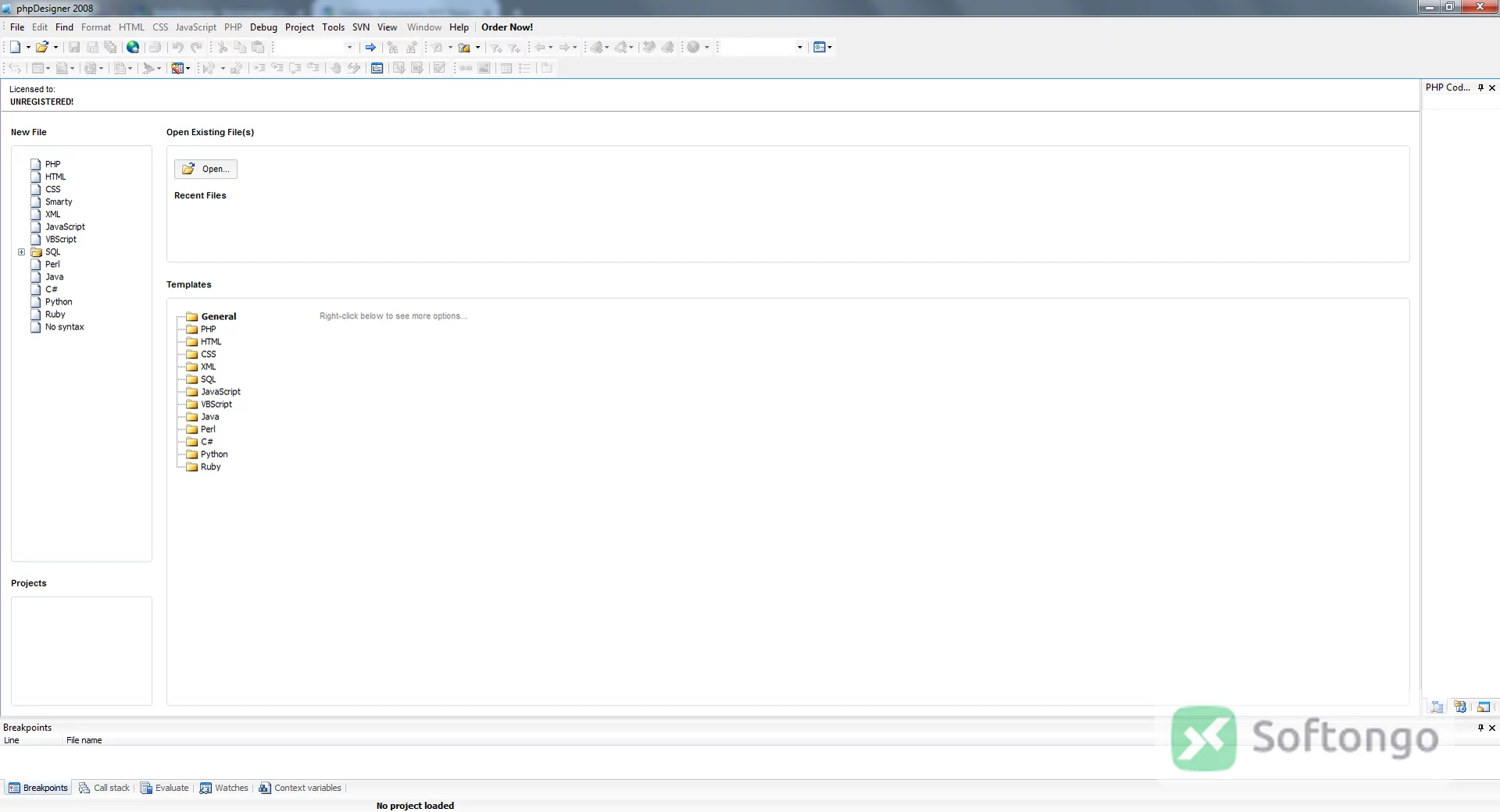The image size is (1500, 812).
Task: Click the Undo arrow icon
Action: [x=178, y=48]
